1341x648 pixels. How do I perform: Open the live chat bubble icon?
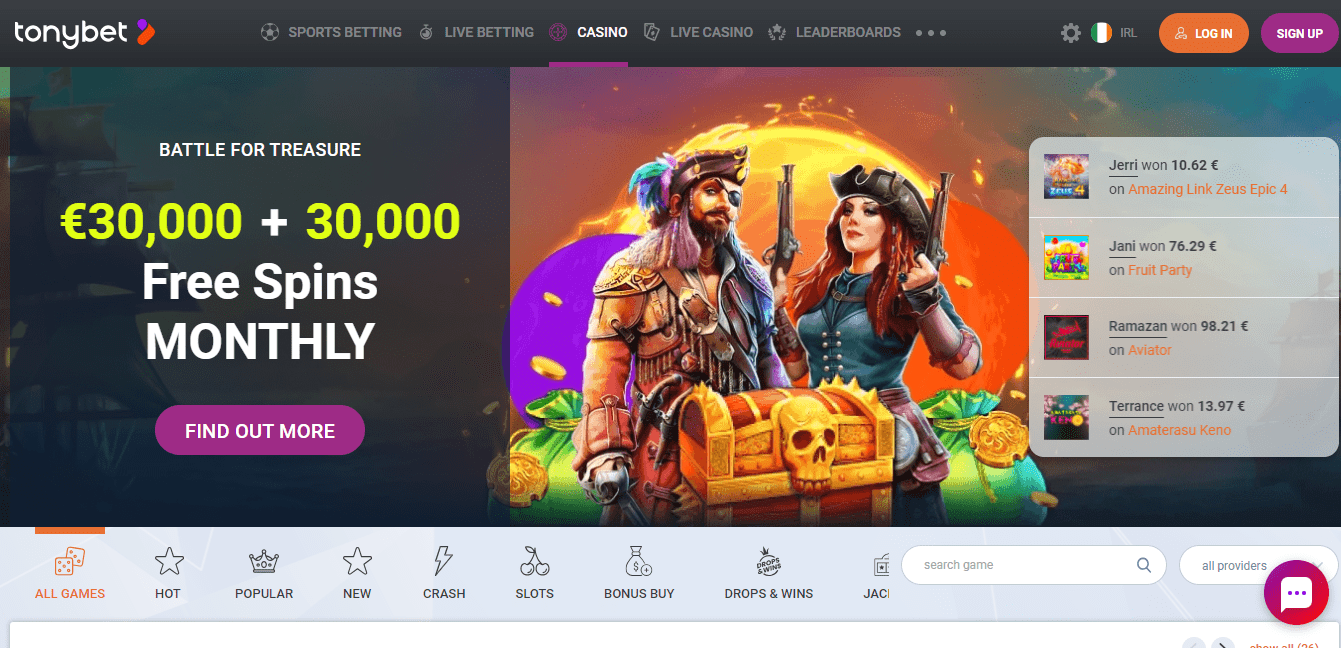pyautogui.click(x=1296, y=593)
